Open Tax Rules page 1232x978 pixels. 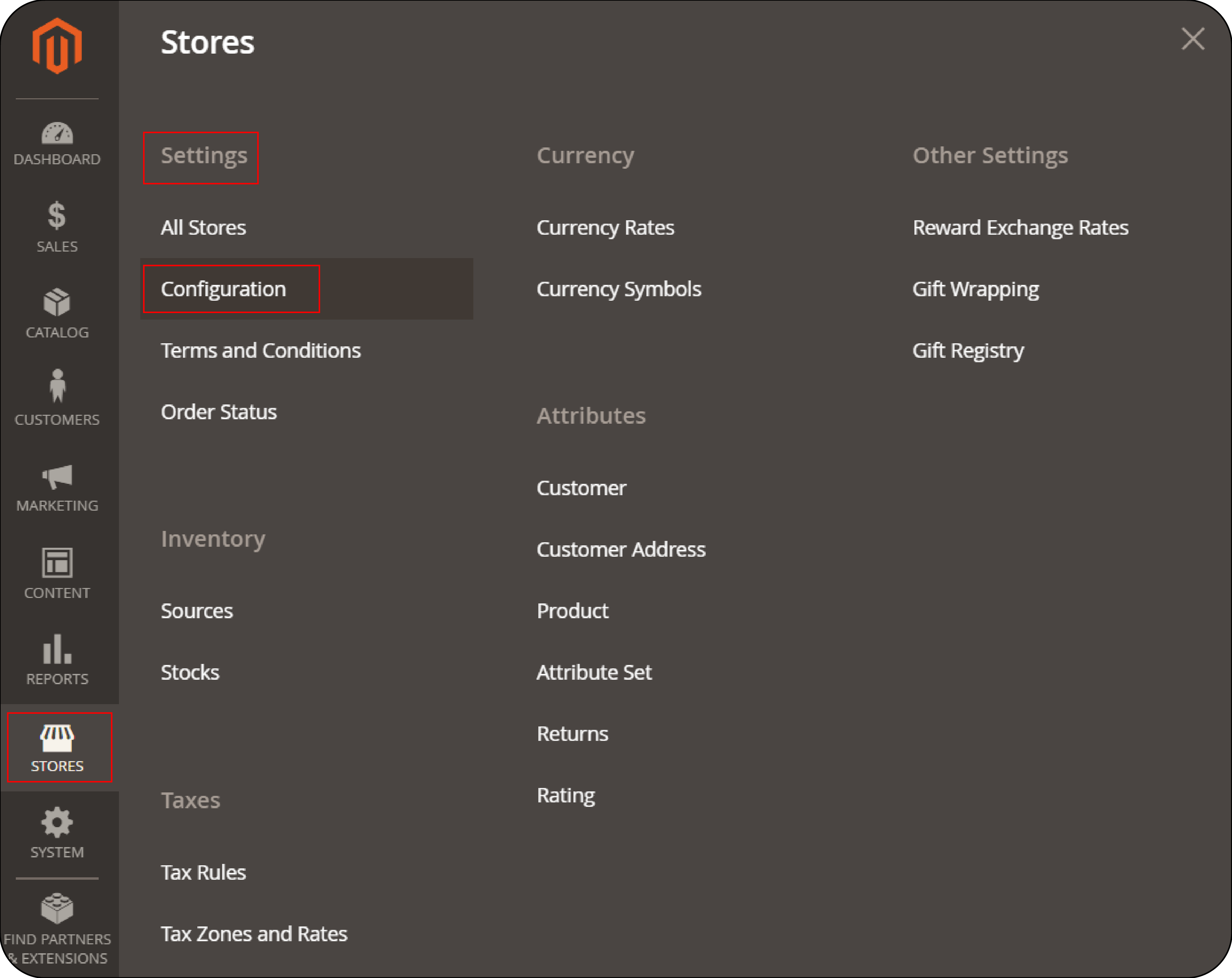coord(203,872)
